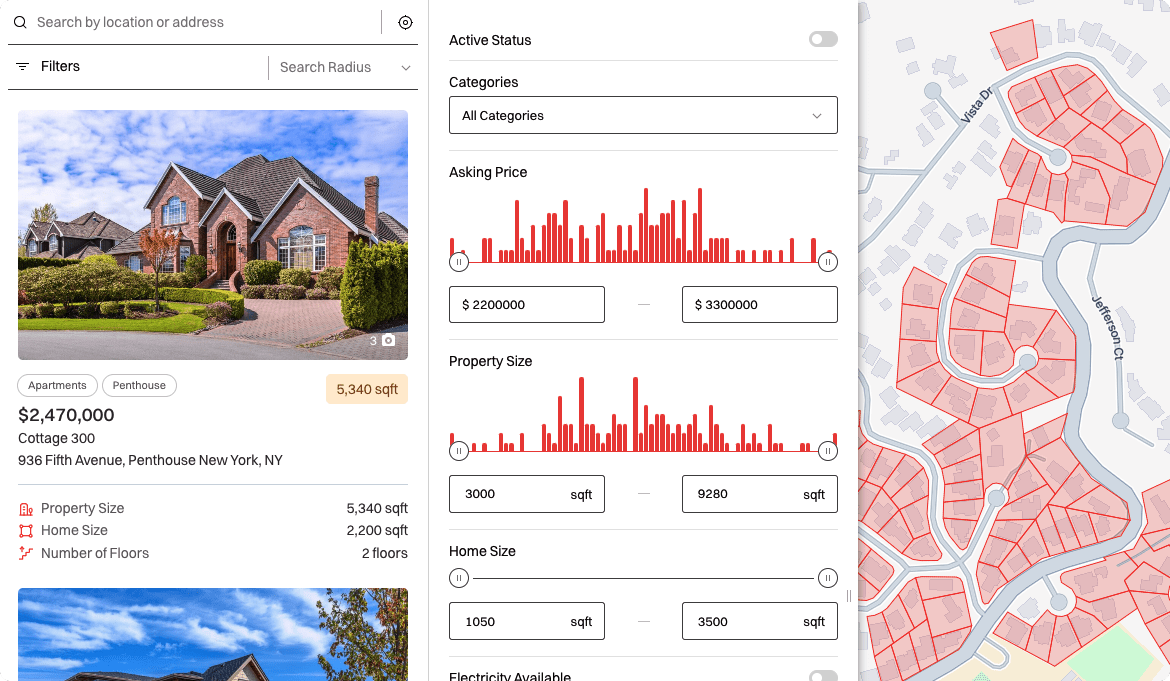Viewport: 1170px width, 681px height.
Task: Click the 2,200 sqft home size value
Action: [377, 530]
